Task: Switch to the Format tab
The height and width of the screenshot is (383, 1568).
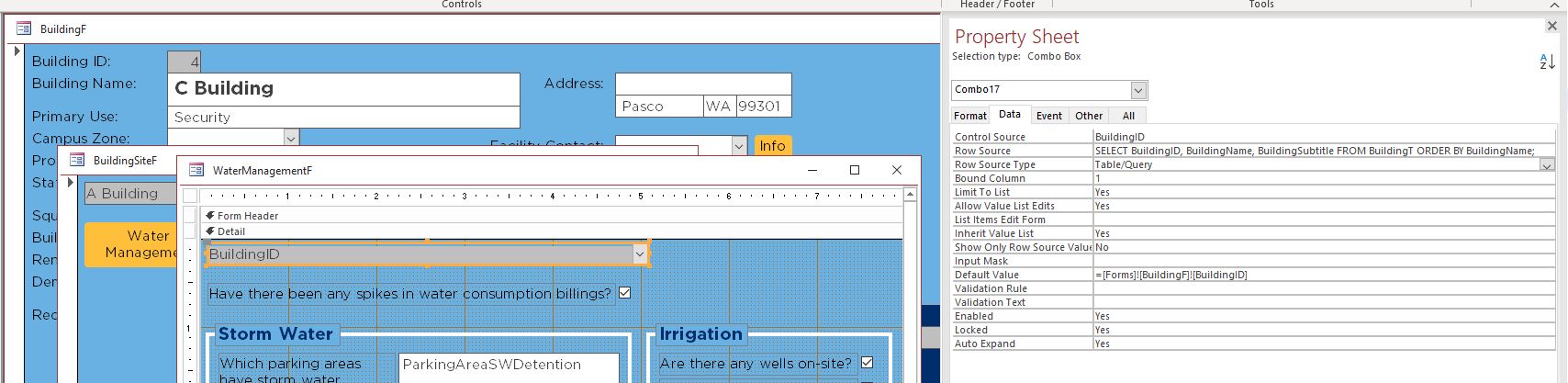Action: pyautogui.click(x=970, y=116)
